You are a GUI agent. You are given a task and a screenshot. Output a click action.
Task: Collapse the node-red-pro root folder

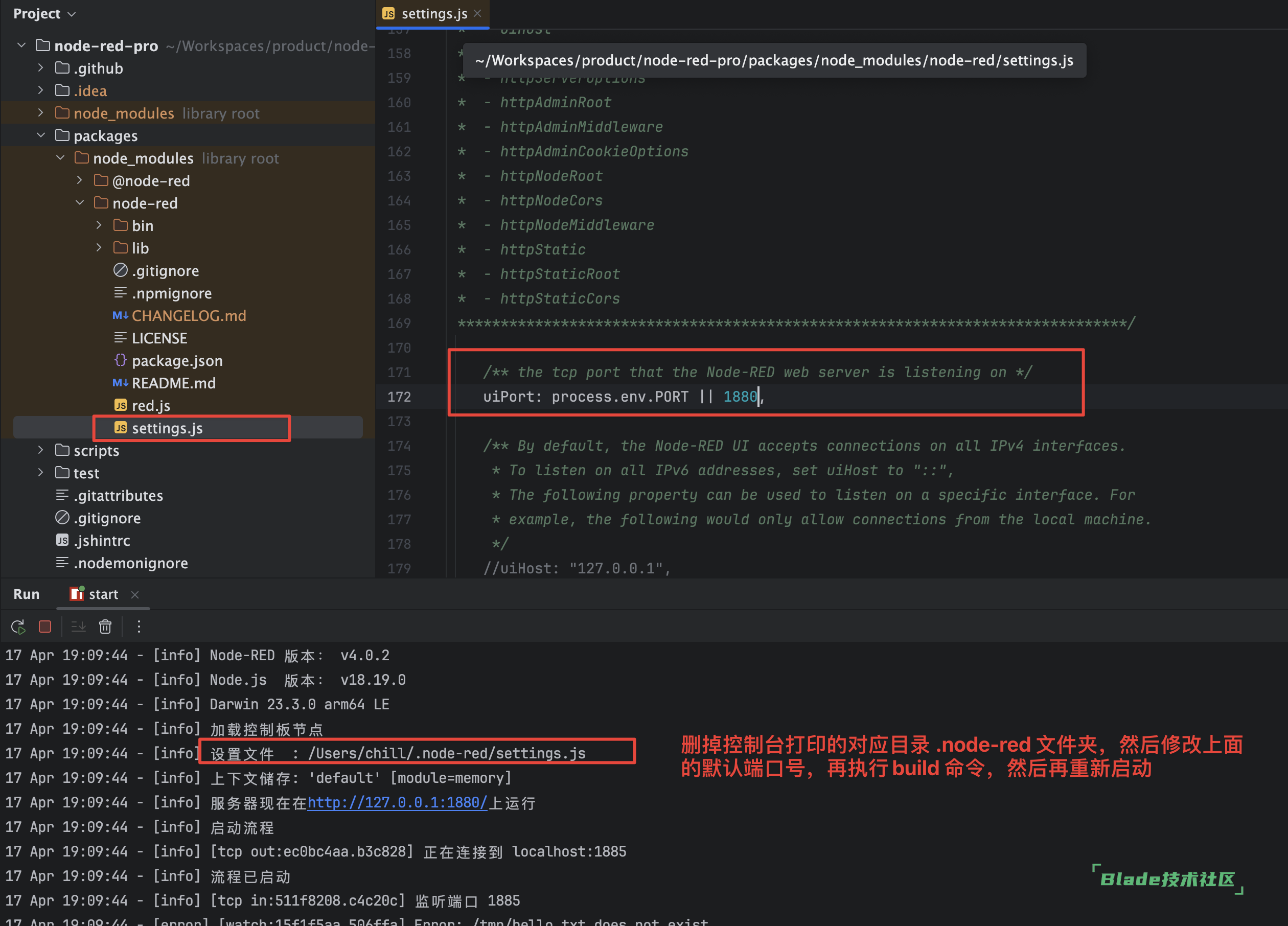pos(21,45)
